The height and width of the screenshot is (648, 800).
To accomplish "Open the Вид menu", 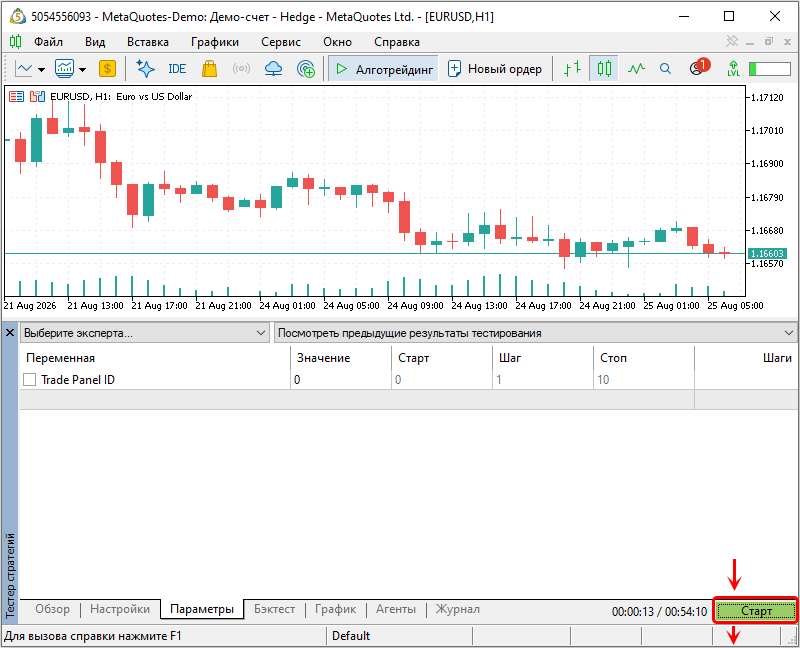I will tap(95, 42).
